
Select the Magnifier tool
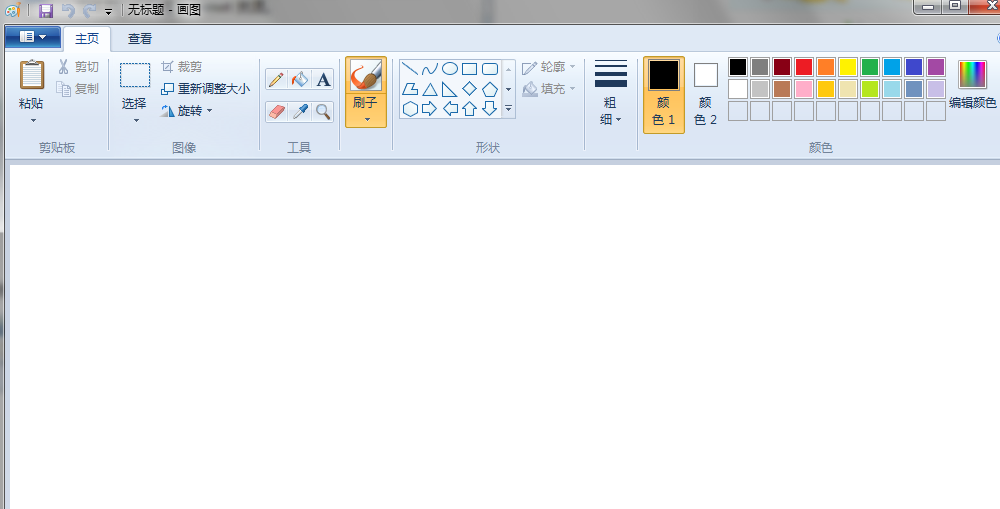pyautogui.click(x=323, y=111)
